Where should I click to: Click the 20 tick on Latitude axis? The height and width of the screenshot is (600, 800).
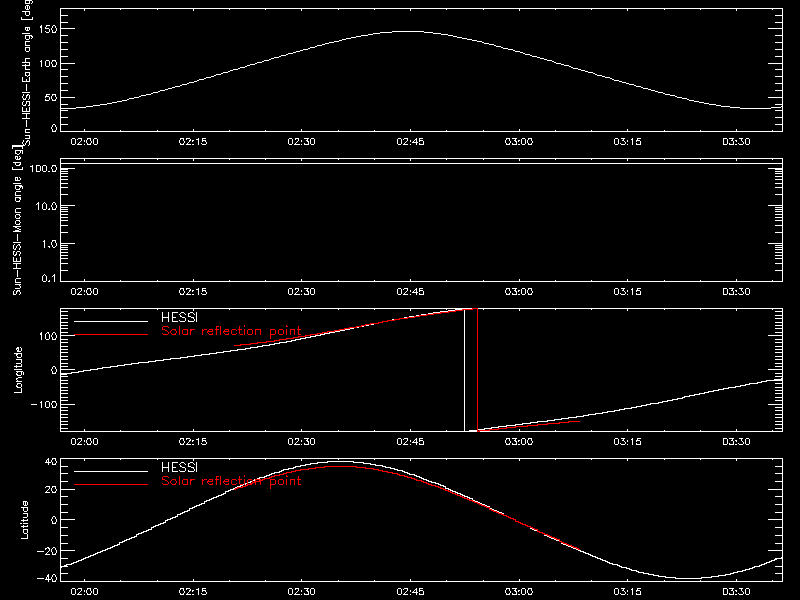tap(51, 490)
